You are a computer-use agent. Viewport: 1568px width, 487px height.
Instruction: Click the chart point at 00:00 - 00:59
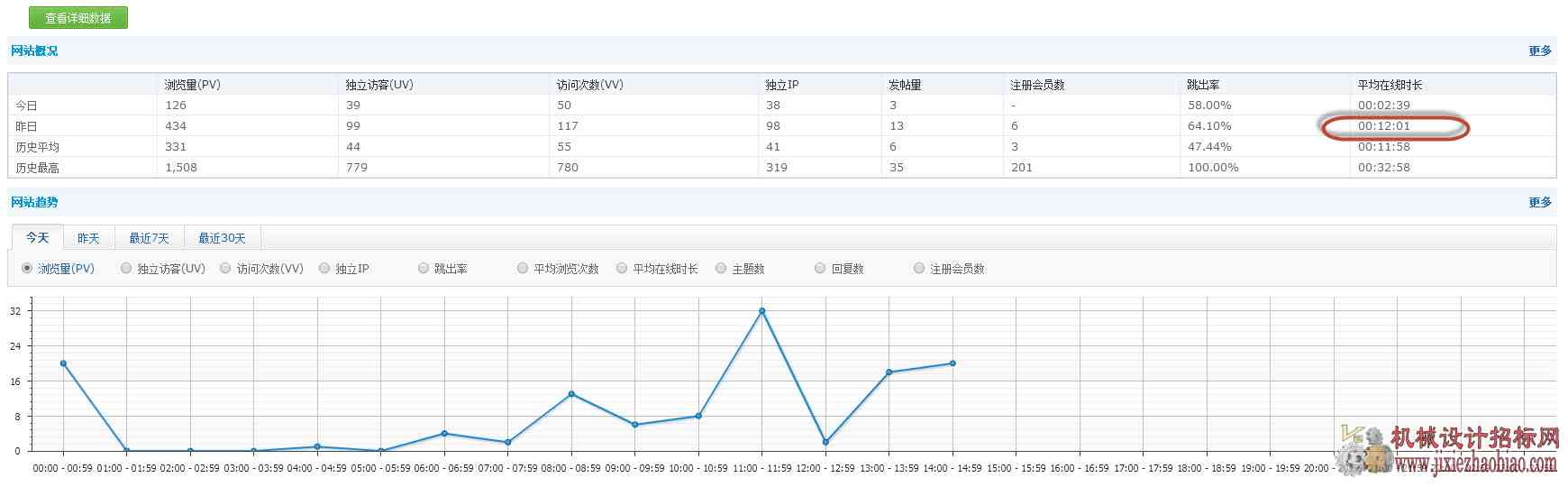pyautogui.click(x=63, y=363)
